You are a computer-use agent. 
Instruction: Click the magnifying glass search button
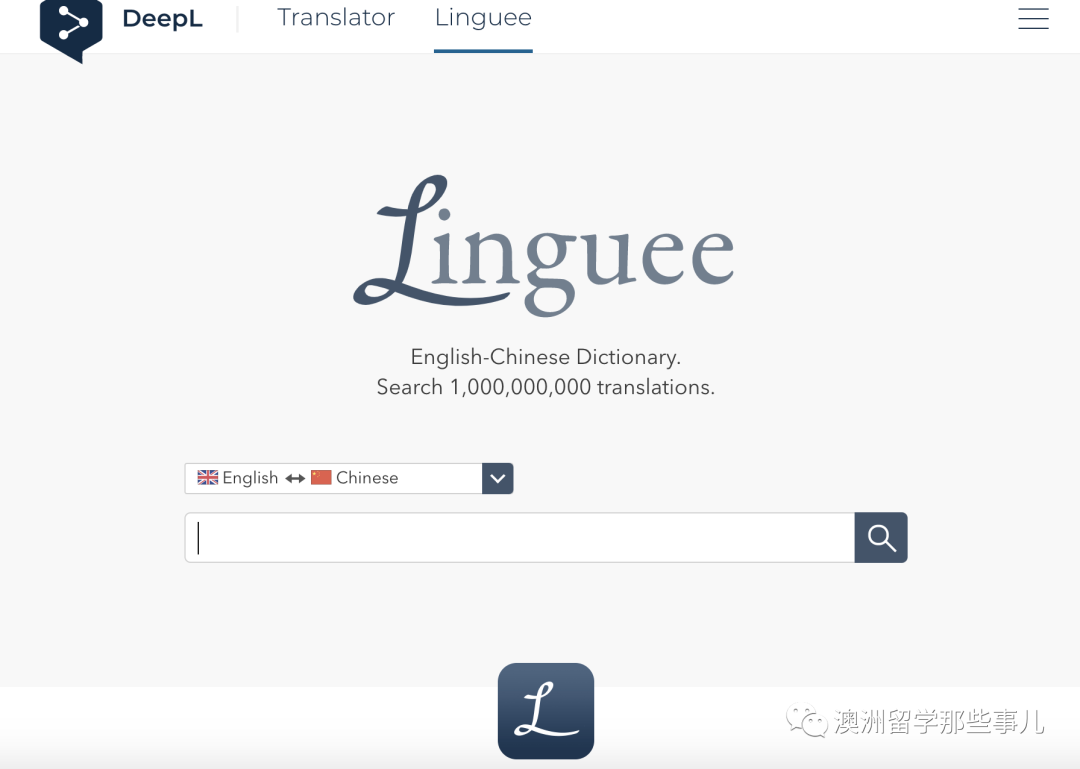881,537
